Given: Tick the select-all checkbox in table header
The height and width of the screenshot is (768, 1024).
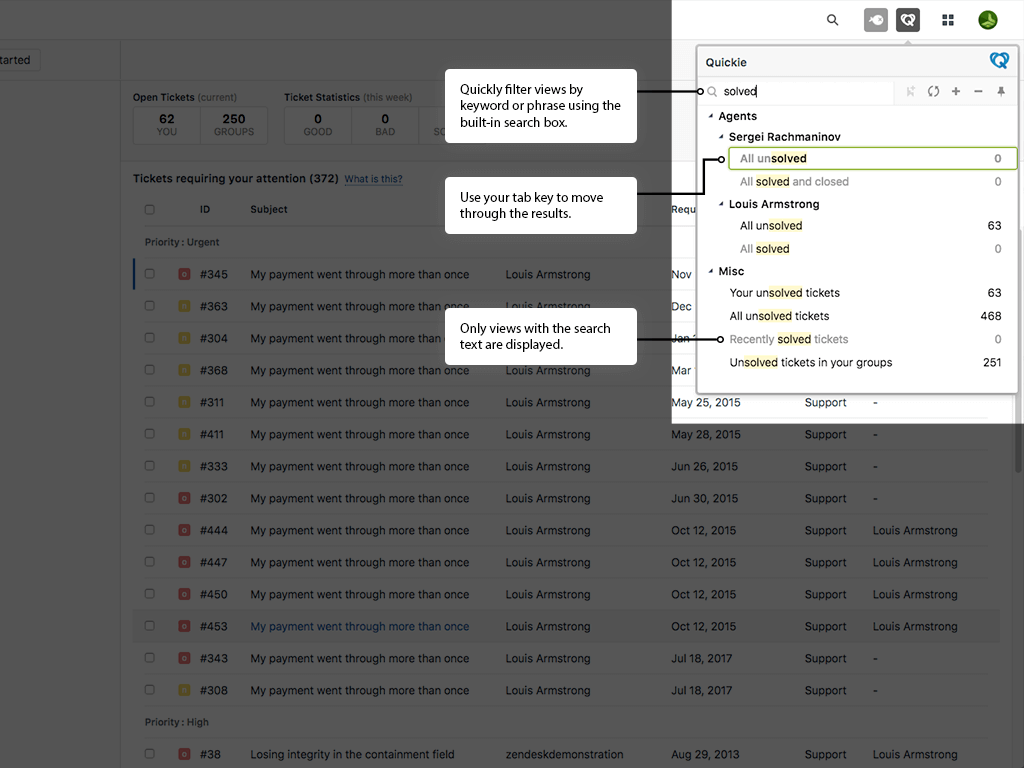Looking at the screenshot, I should pyautogui.click(x=150, y=210).
